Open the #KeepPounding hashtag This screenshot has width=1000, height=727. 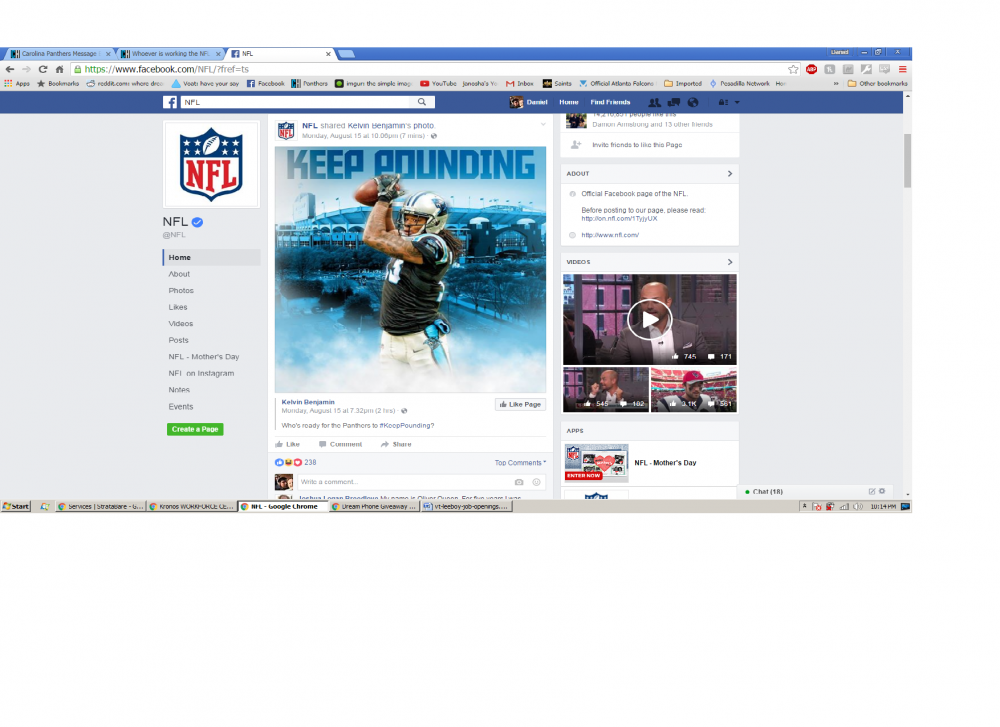tap(407, 425)
